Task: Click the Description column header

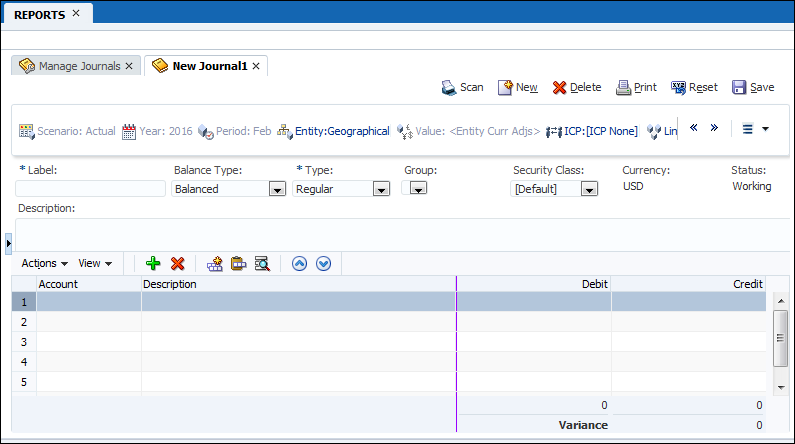Action: [299, 284]
